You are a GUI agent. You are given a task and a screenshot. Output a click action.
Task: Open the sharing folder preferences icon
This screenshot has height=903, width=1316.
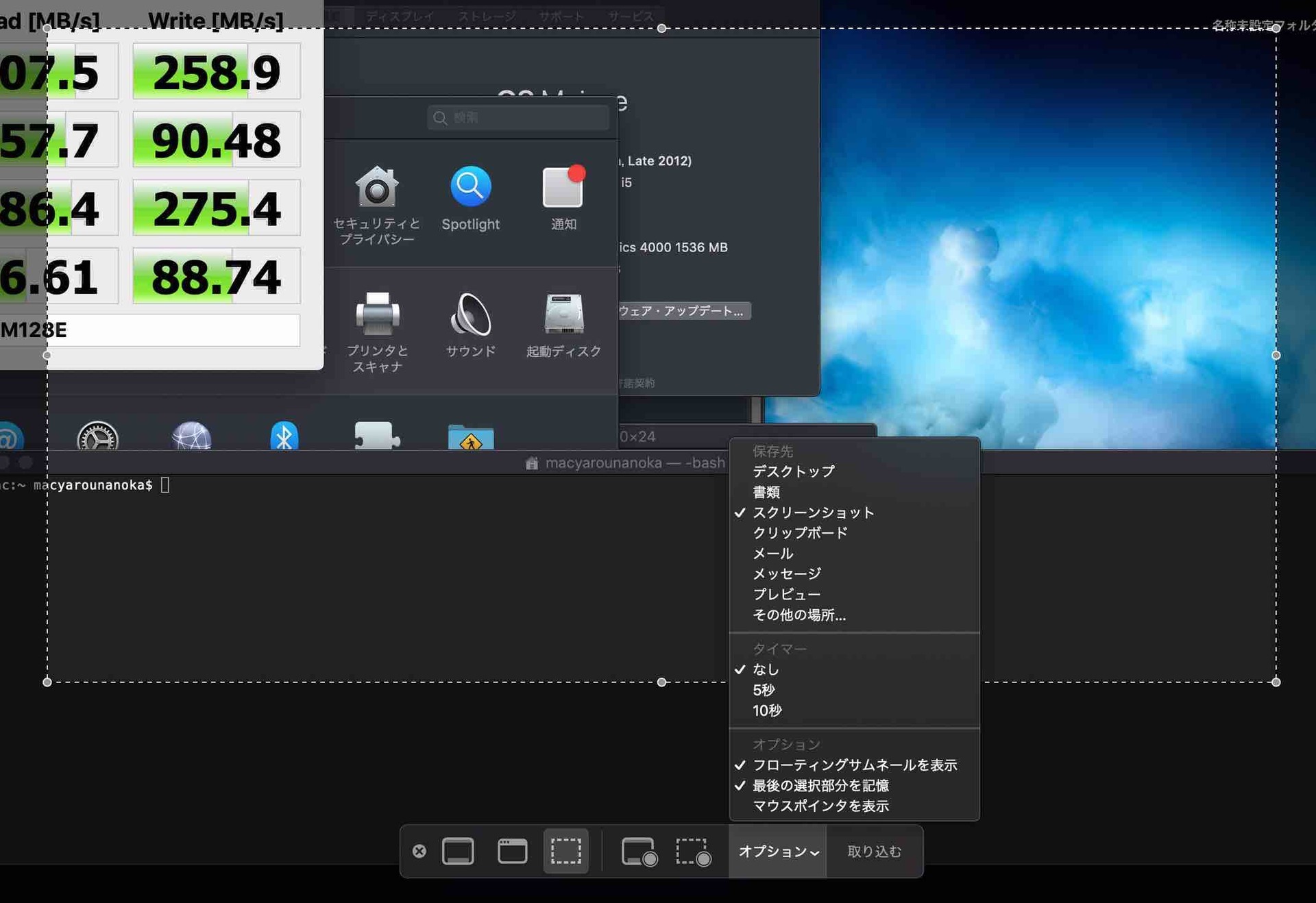(x=471, y=437)
